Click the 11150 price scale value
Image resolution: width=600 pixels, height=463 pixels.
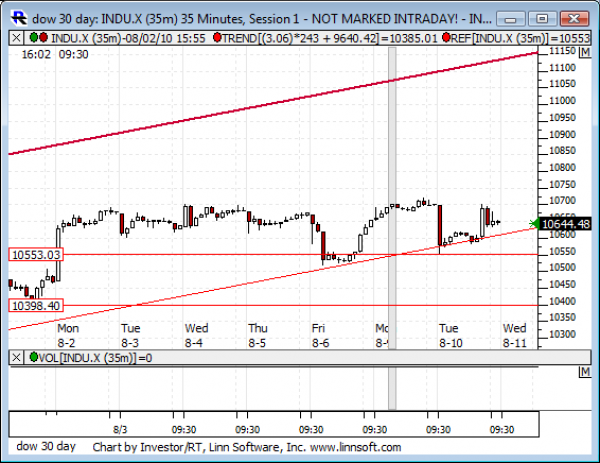[x=562, y=51]
